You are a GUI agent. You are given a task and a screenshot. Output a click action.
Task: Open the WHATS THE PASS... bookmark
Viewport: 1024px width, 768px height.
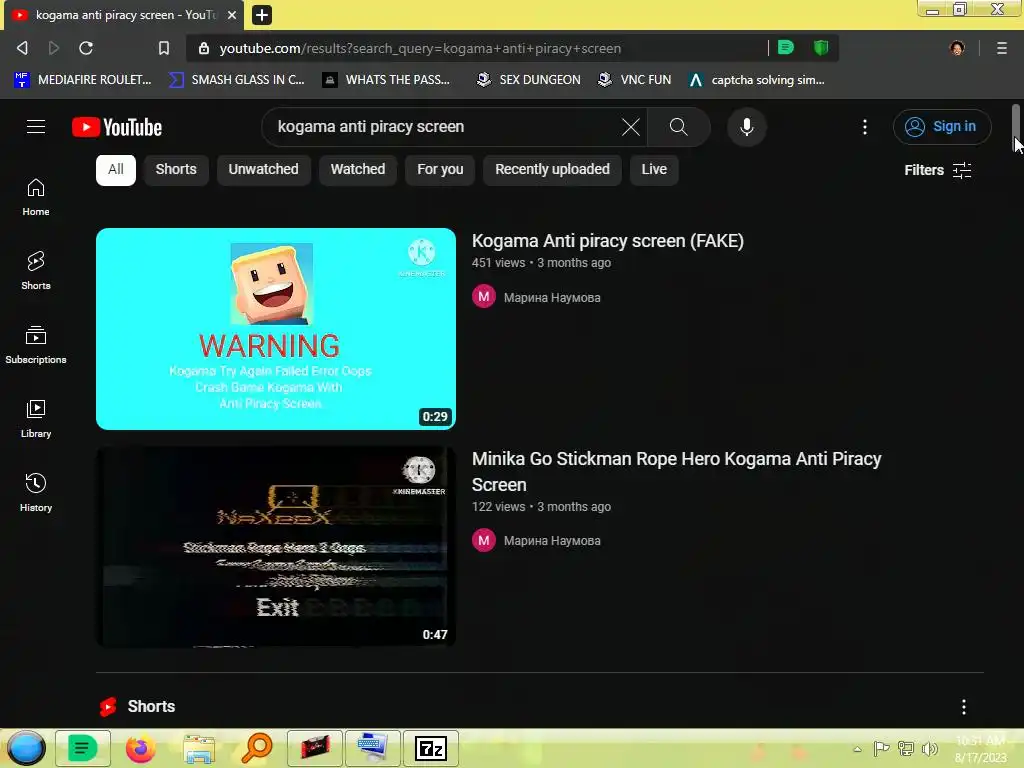point(386,80)
